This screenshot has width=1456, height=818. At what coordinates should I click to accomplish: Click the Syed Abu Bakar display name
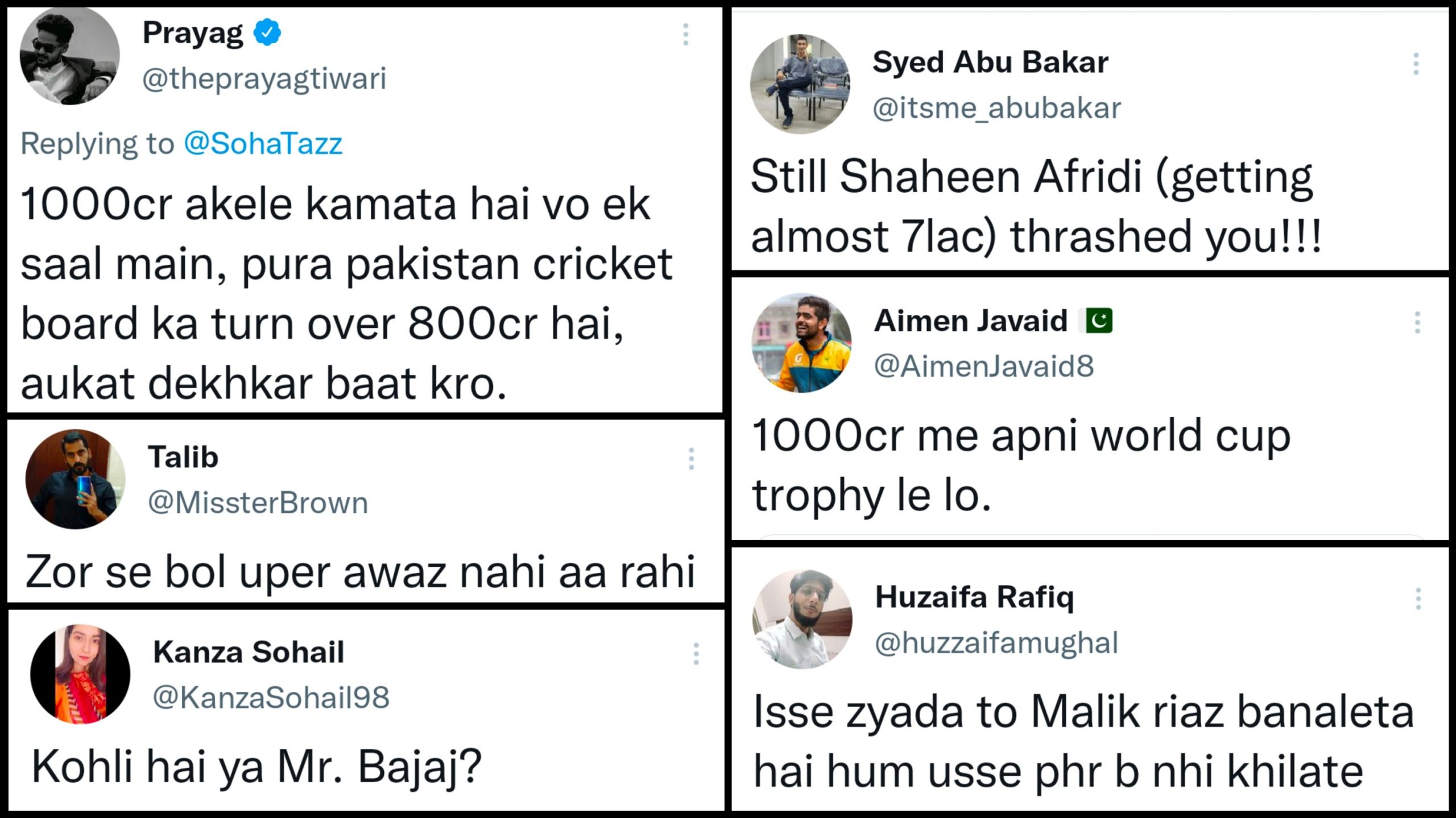[990, 62]
